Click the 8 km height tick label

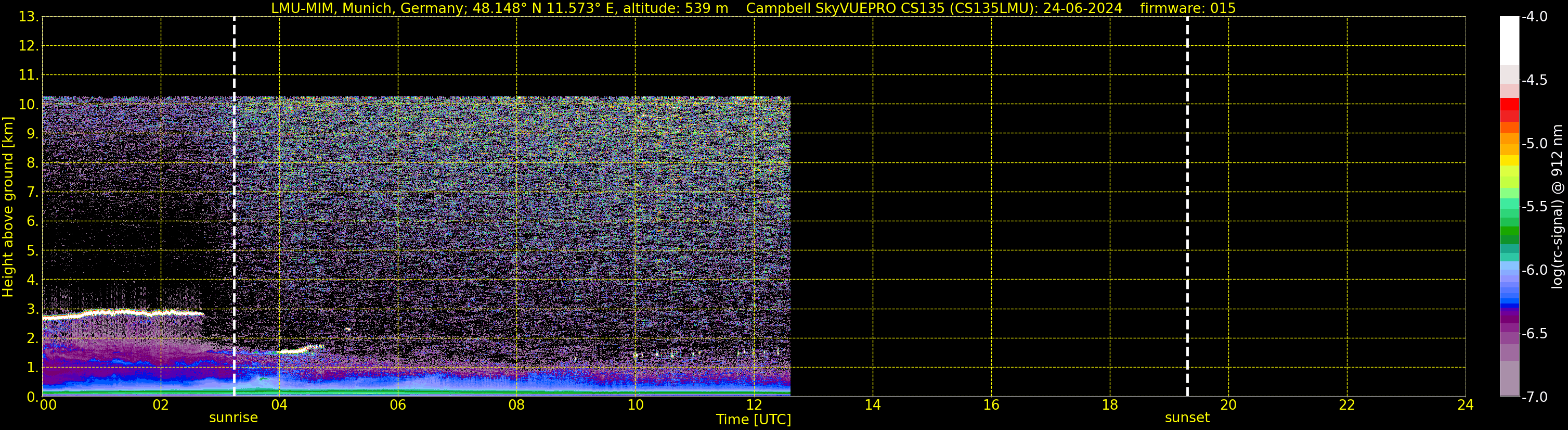tap(32, 163)
